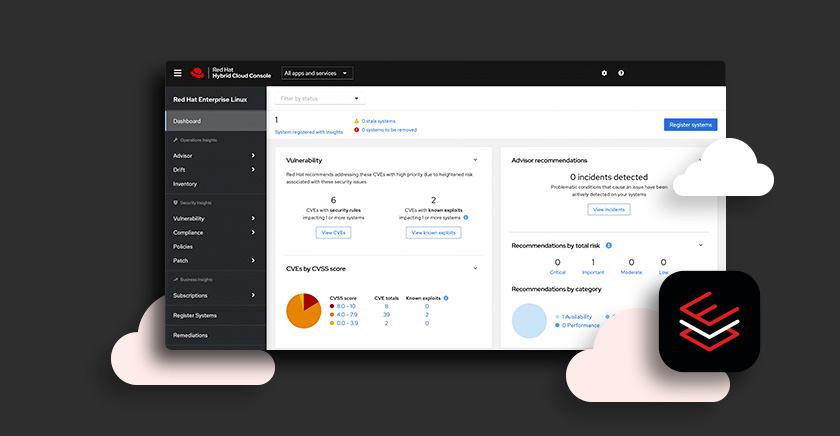This screenshot has width=840, height=436.
Task: Click Red Hat Enterprise Linux sidebar heading
Action: (210, 100)
